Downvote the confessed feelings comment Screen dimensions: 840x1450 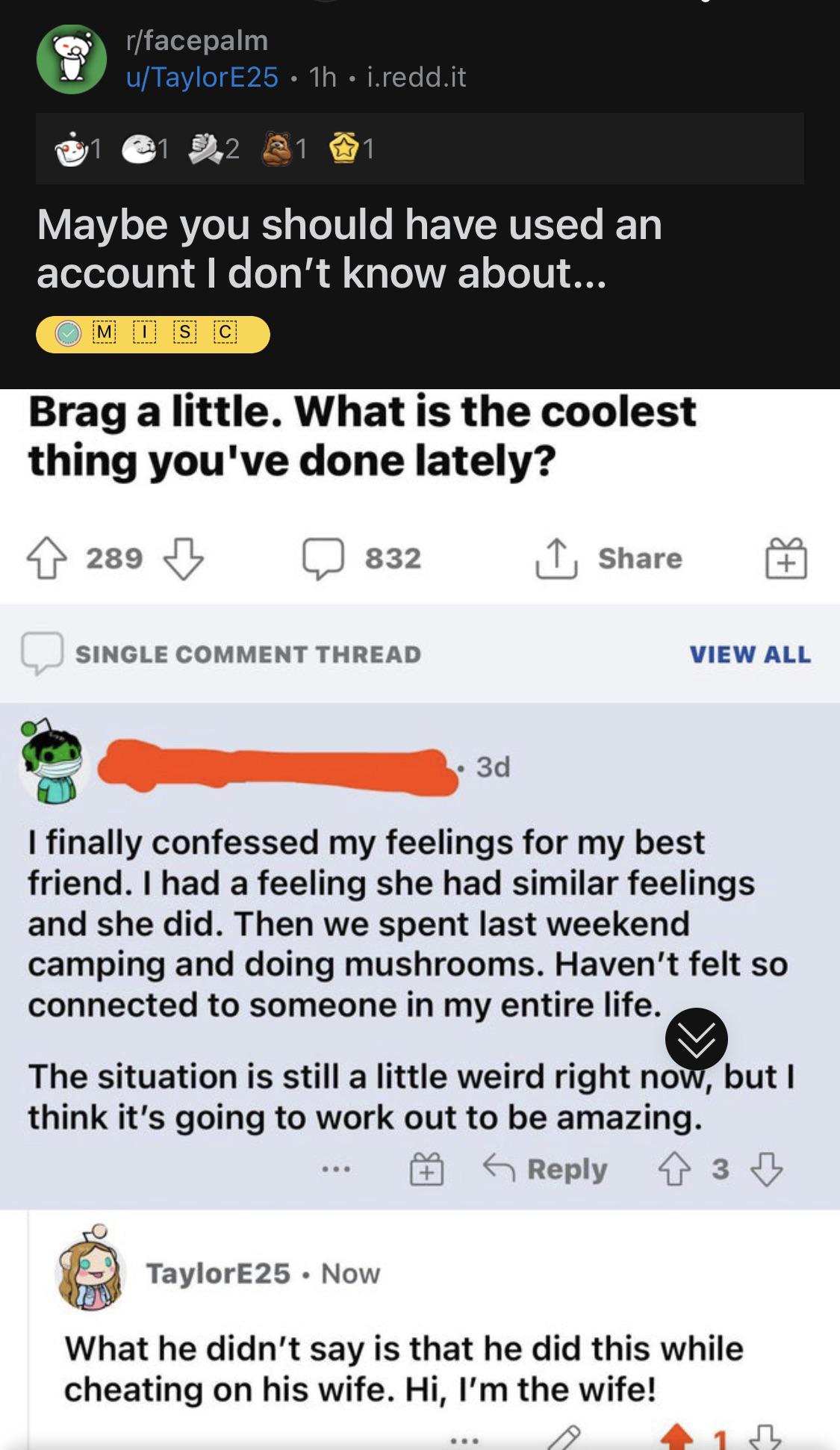767,1169
